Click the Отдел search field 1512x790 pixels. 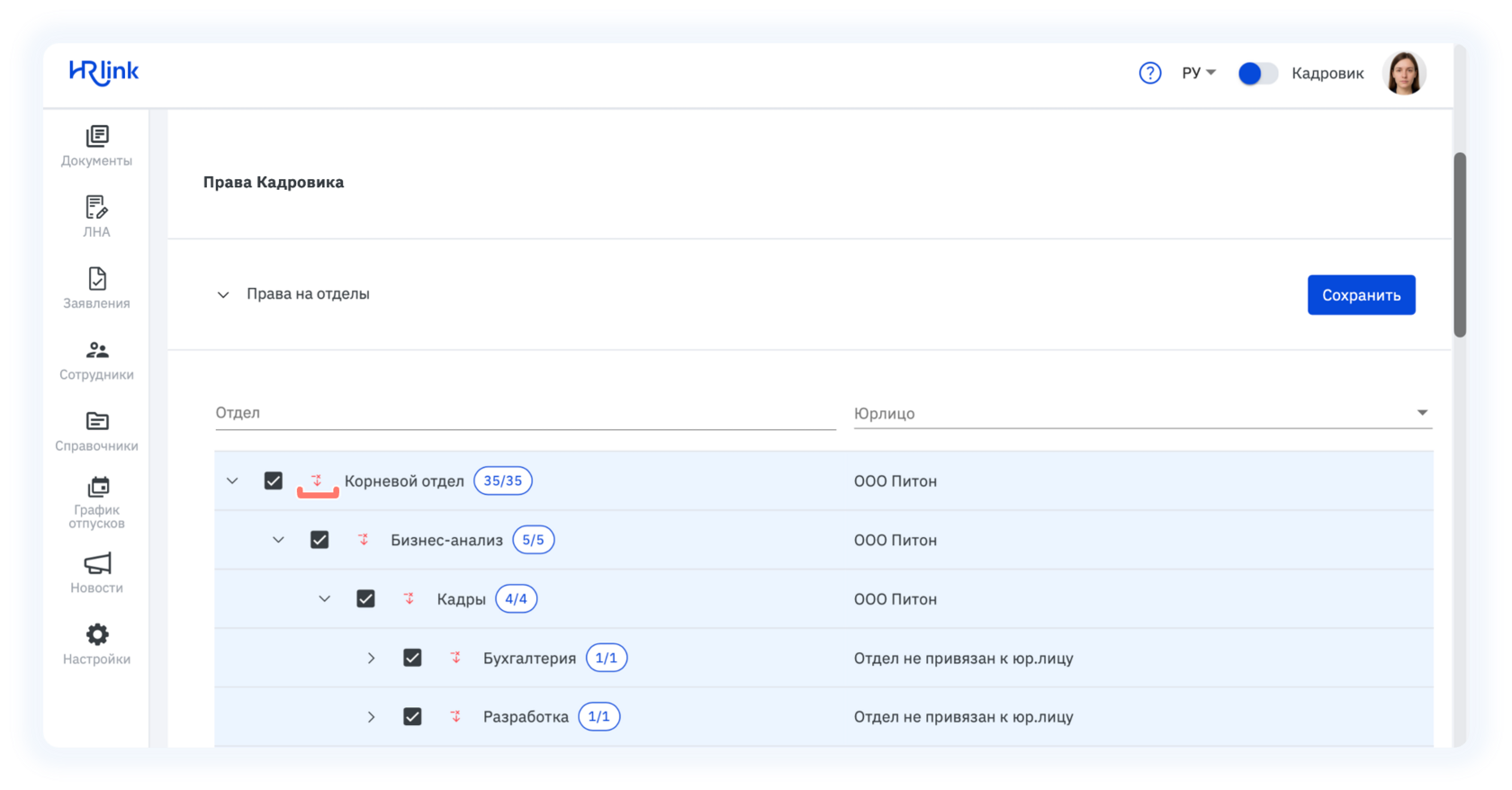(x=526, y=413)
